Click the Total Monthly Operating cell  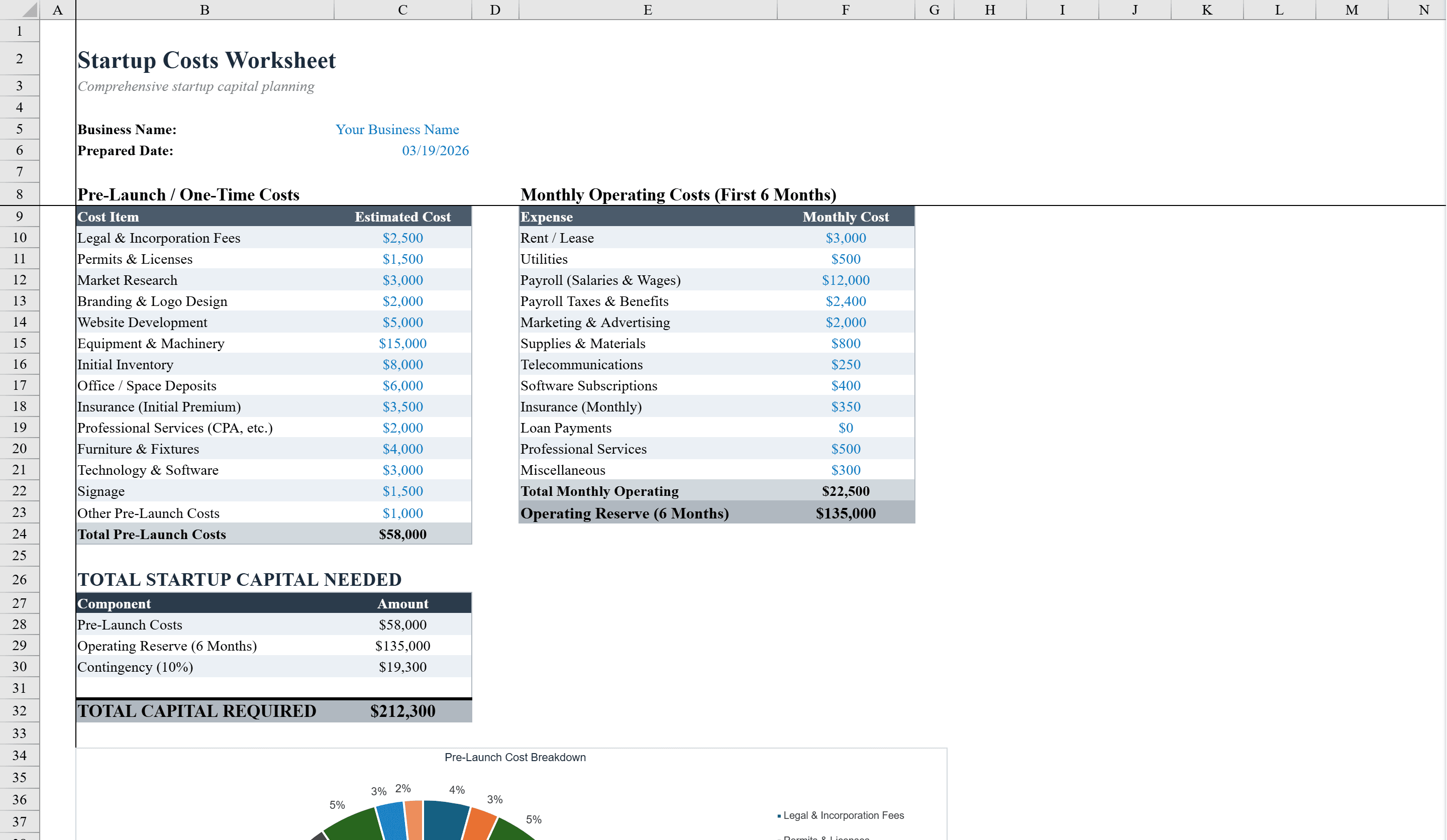(x=599, y=491)
